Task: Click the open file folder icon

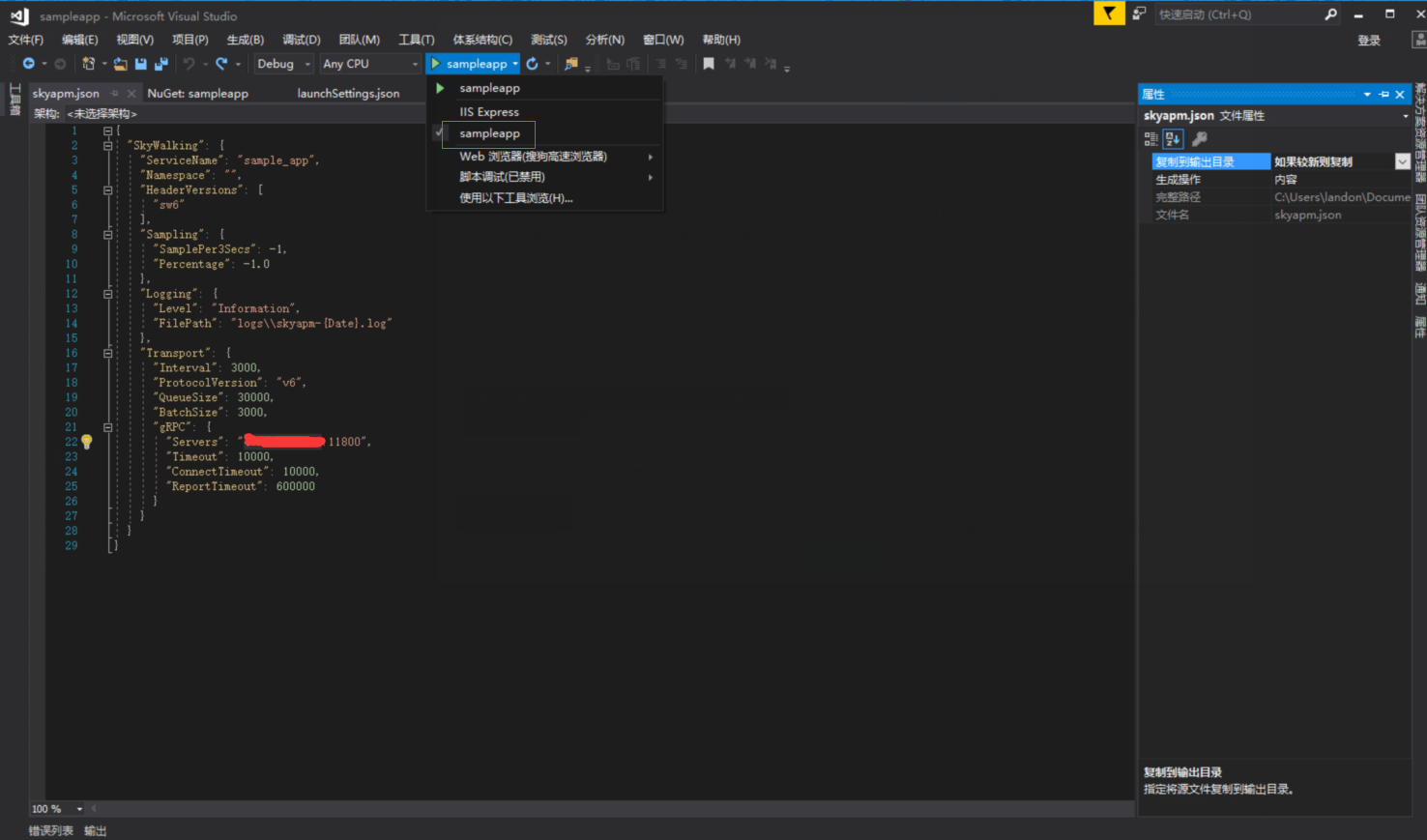Action: point(120,64)
